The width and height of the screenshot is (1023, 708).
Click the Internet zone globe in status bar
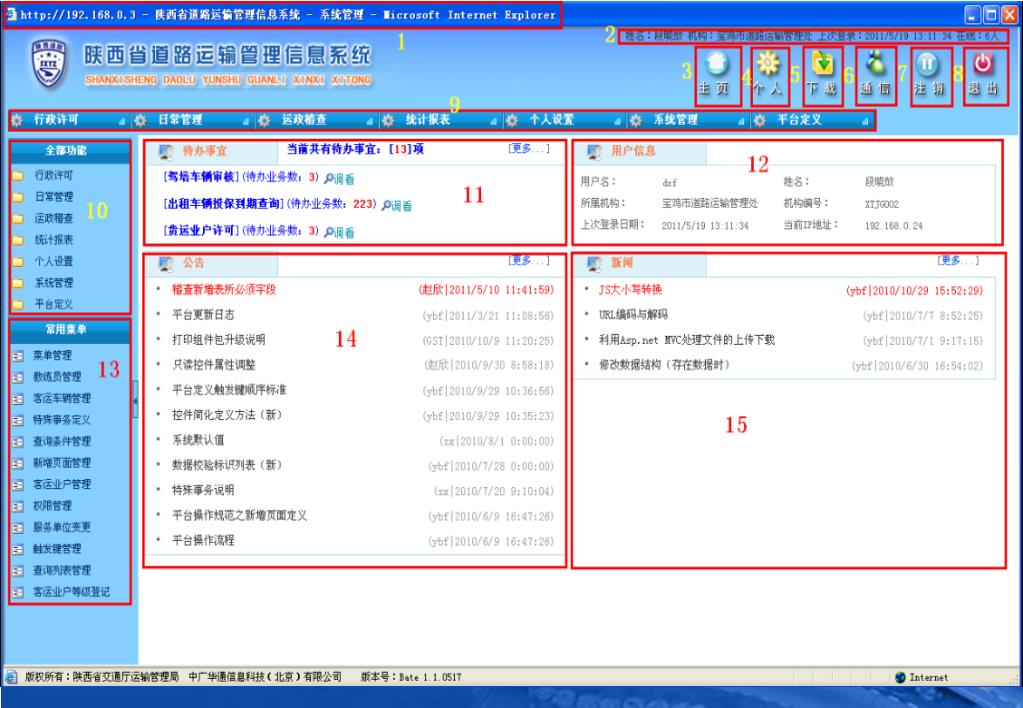[901, 677]
